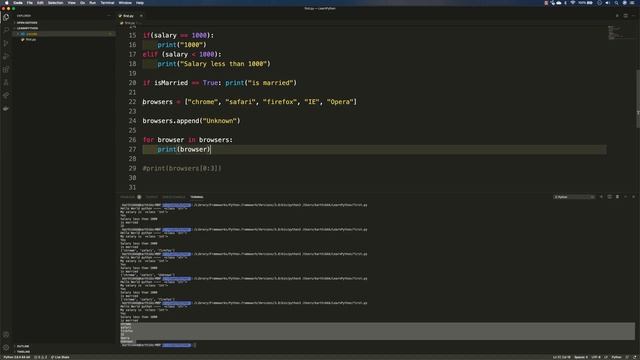This screenshot has width=640, height=360.
Task: Click the line and column indicator in the status bar
Action: (562, 357)
